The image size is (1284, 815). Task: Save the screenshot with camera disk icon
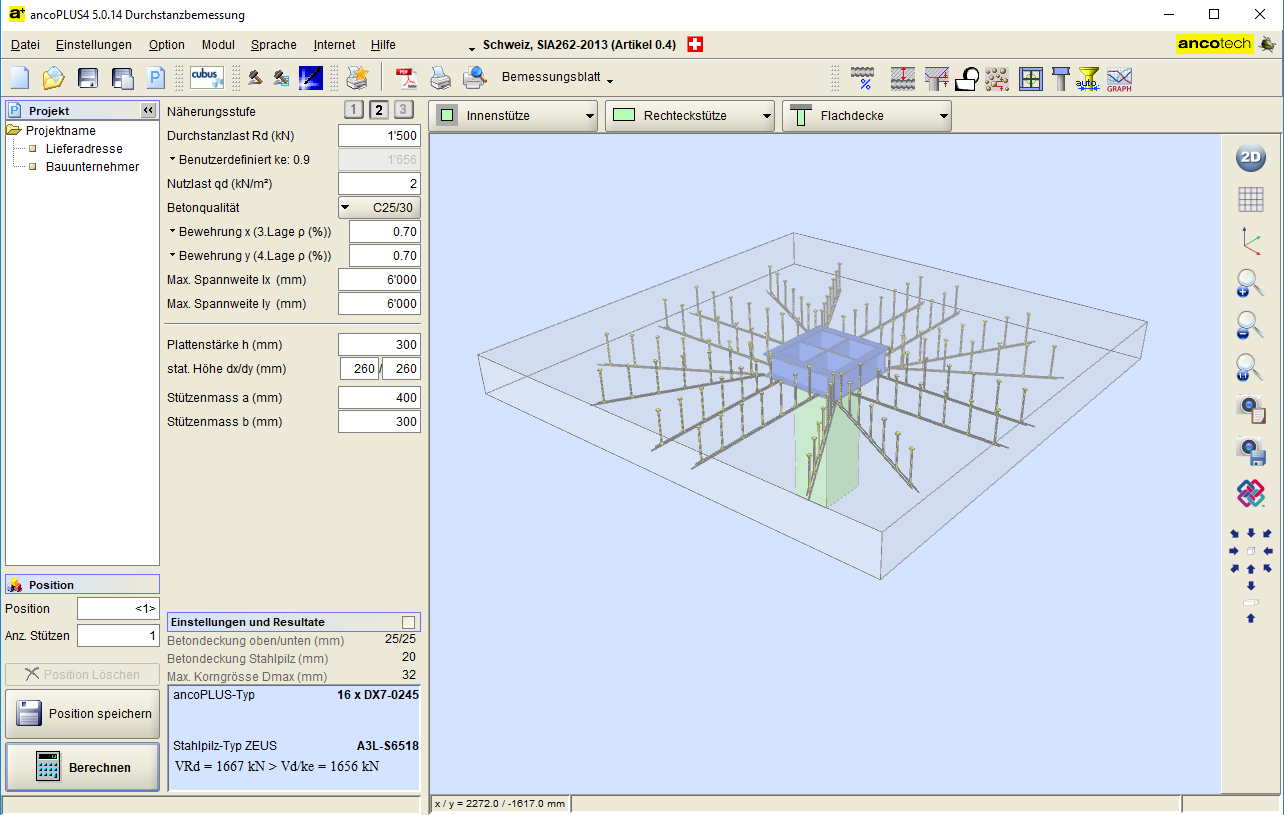coord(1250,451)
